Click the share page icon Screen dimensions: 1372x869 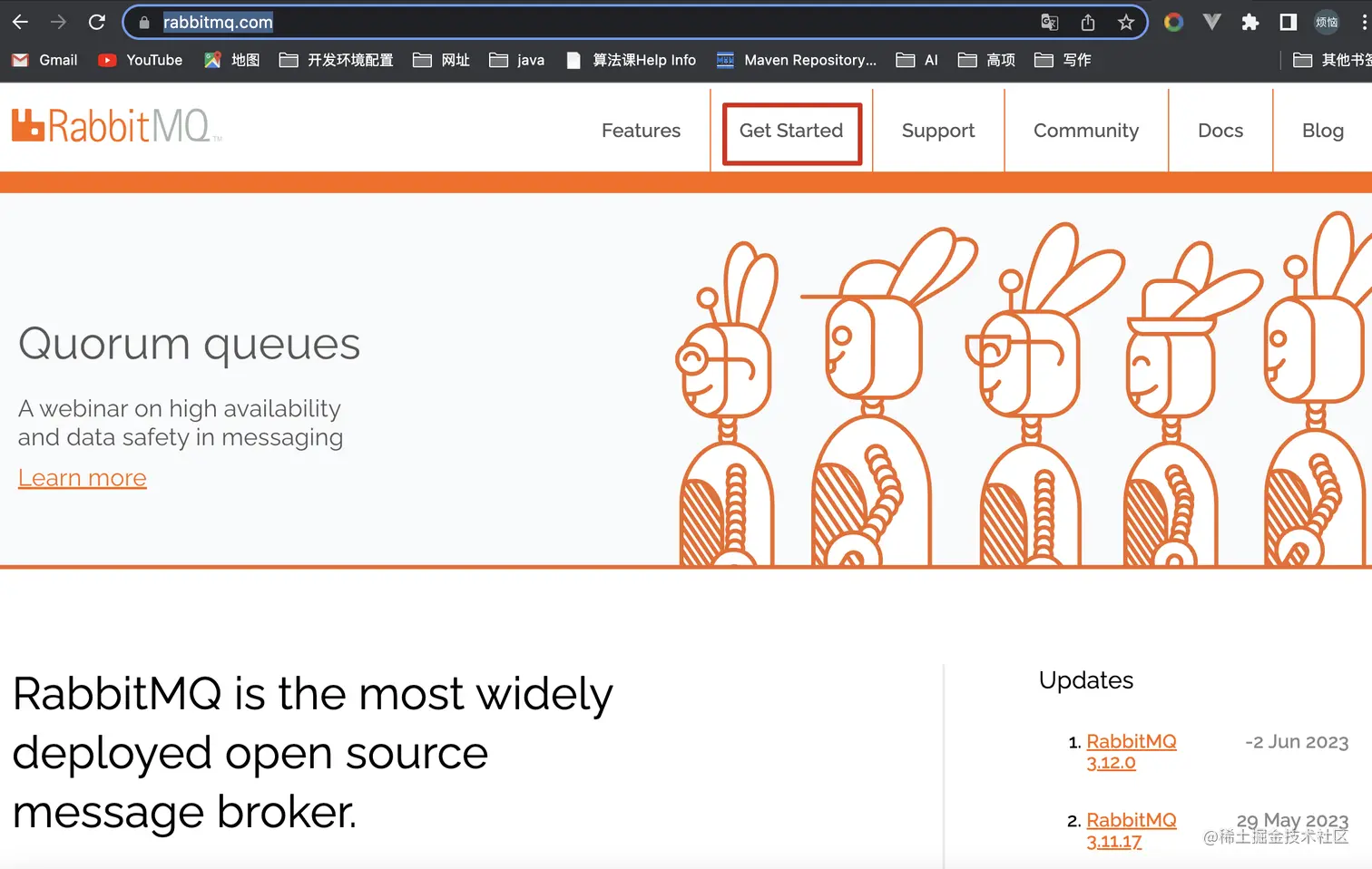tap(1088, 23)
